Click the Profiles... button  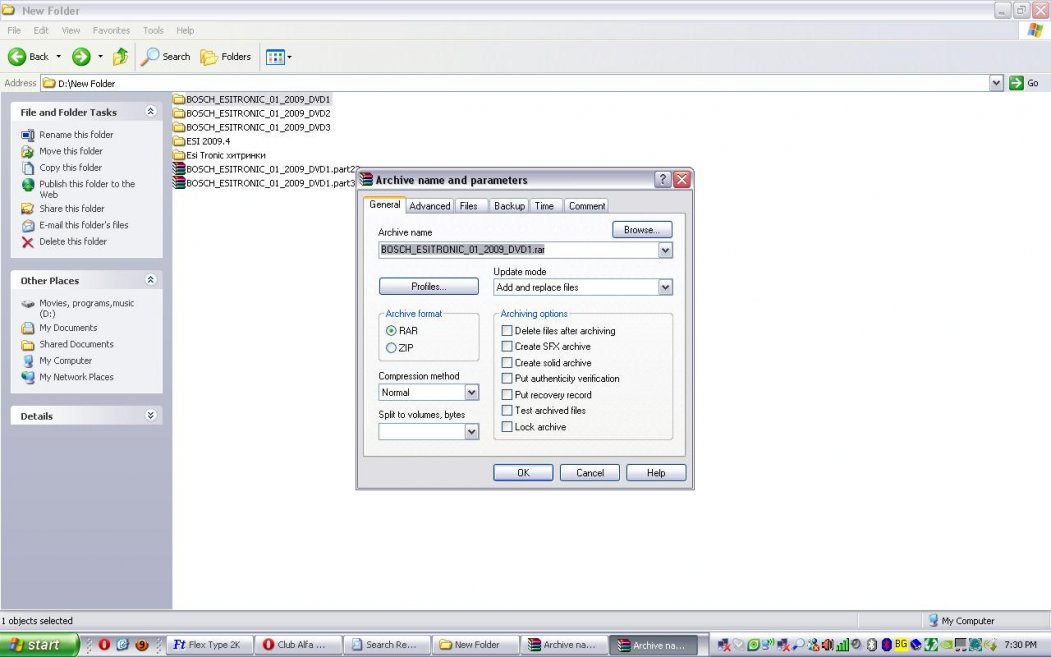[x=429, y=287]
